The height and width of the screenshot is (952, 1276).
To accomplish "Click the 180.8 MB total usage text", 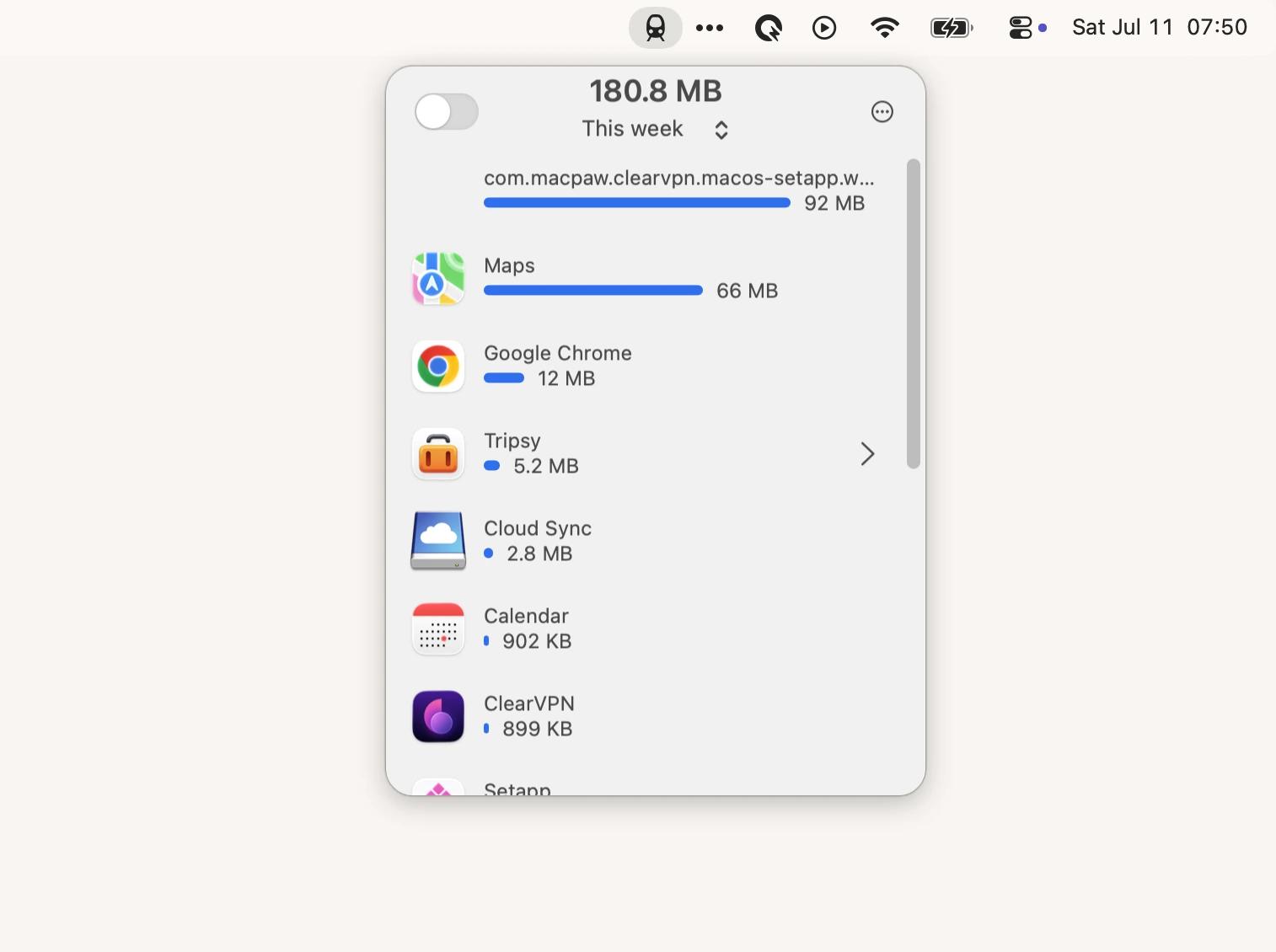I will (x=656, y=90).
